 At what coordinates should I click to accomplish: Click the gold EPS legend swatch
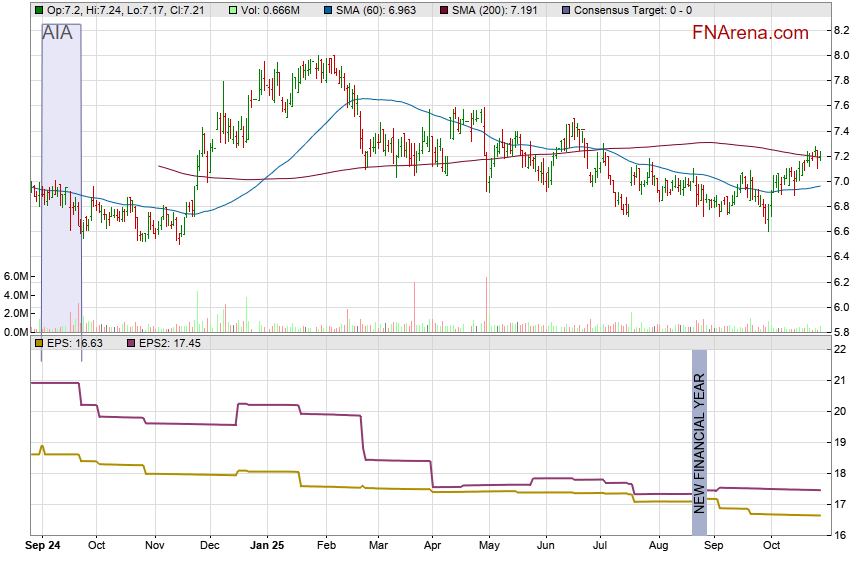click(39, 343)
